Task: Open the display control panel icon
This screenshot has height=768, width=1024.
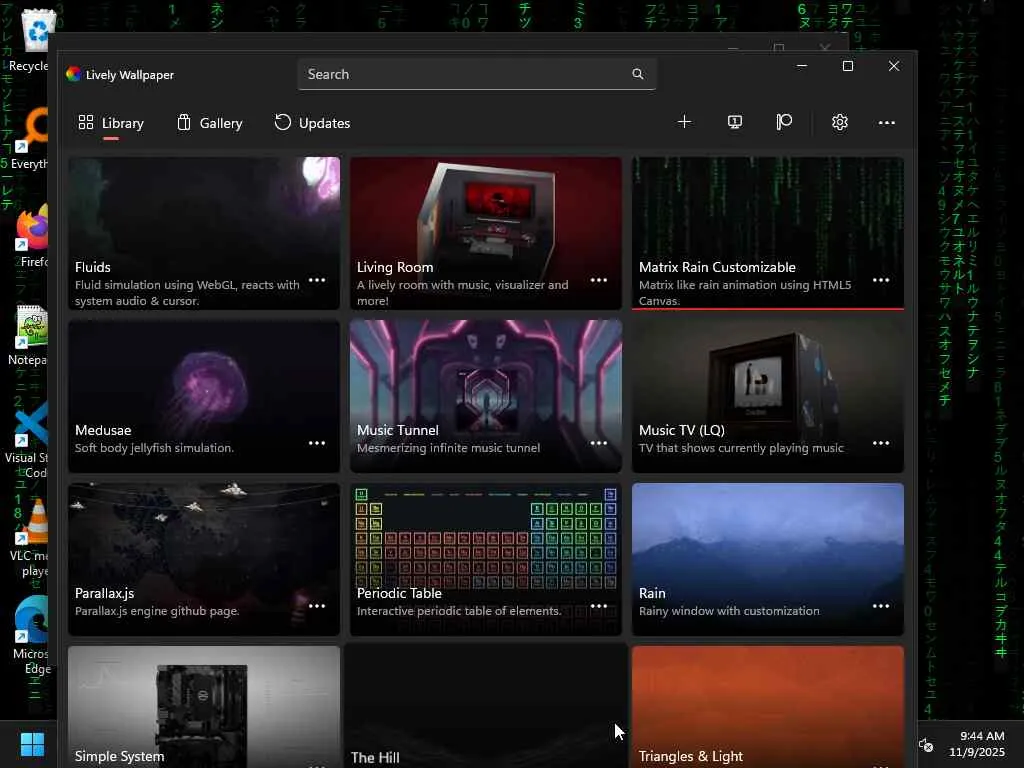Action: (x=735, y=122)
